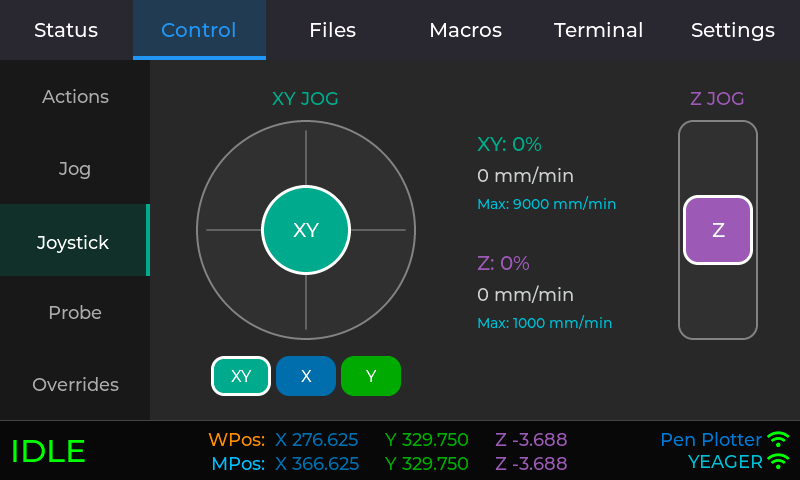Open the Status tab

(66, 30)
